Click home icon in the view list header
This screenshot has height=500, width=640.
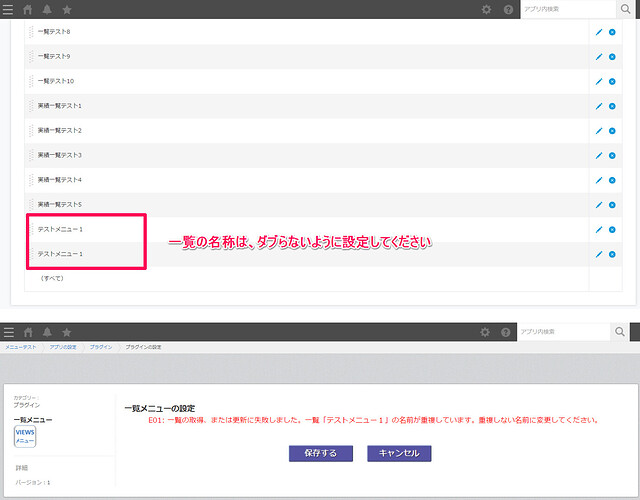point(28,9)
